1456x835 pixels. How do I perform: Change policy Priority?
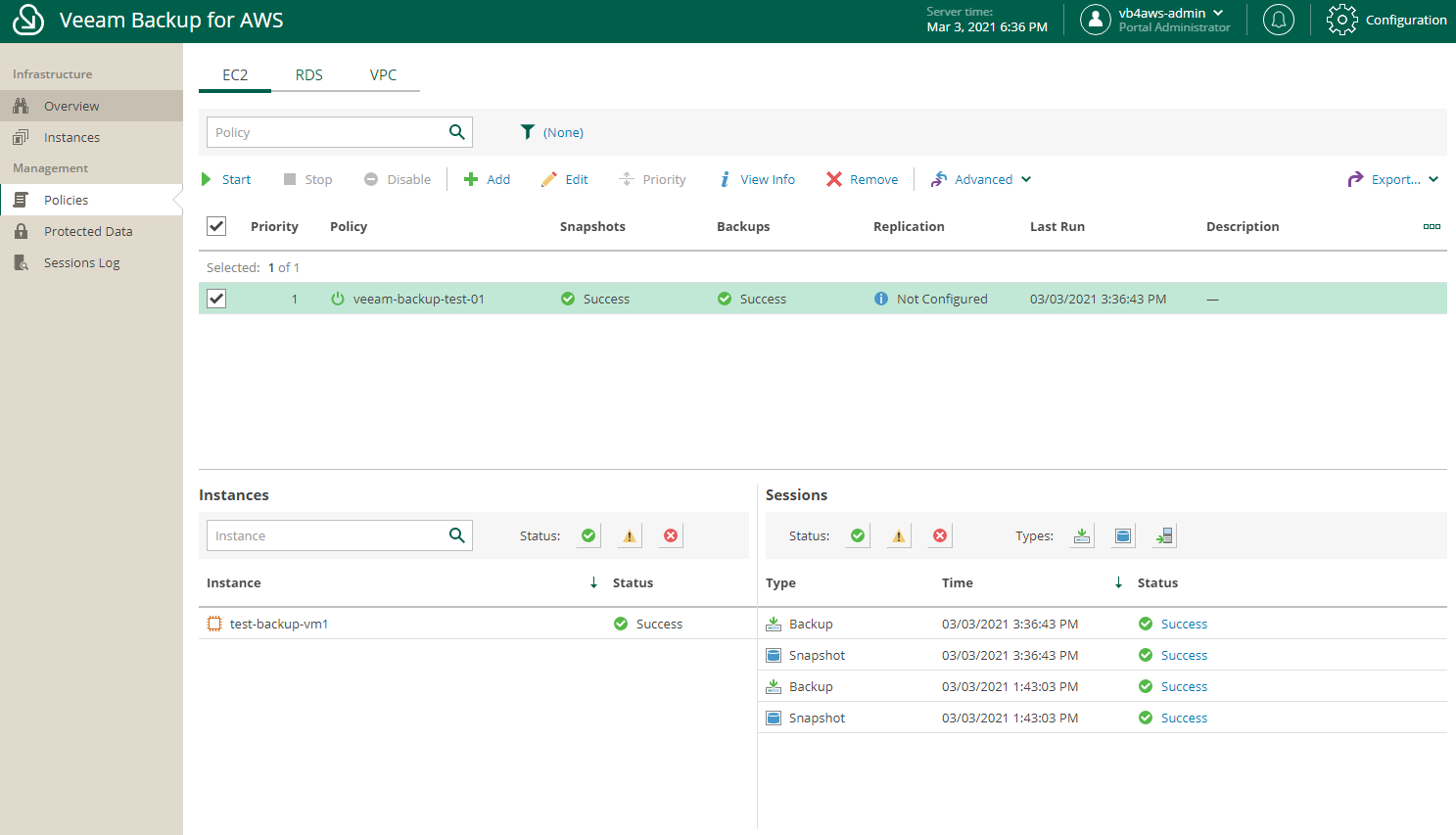tap(653, 179)
